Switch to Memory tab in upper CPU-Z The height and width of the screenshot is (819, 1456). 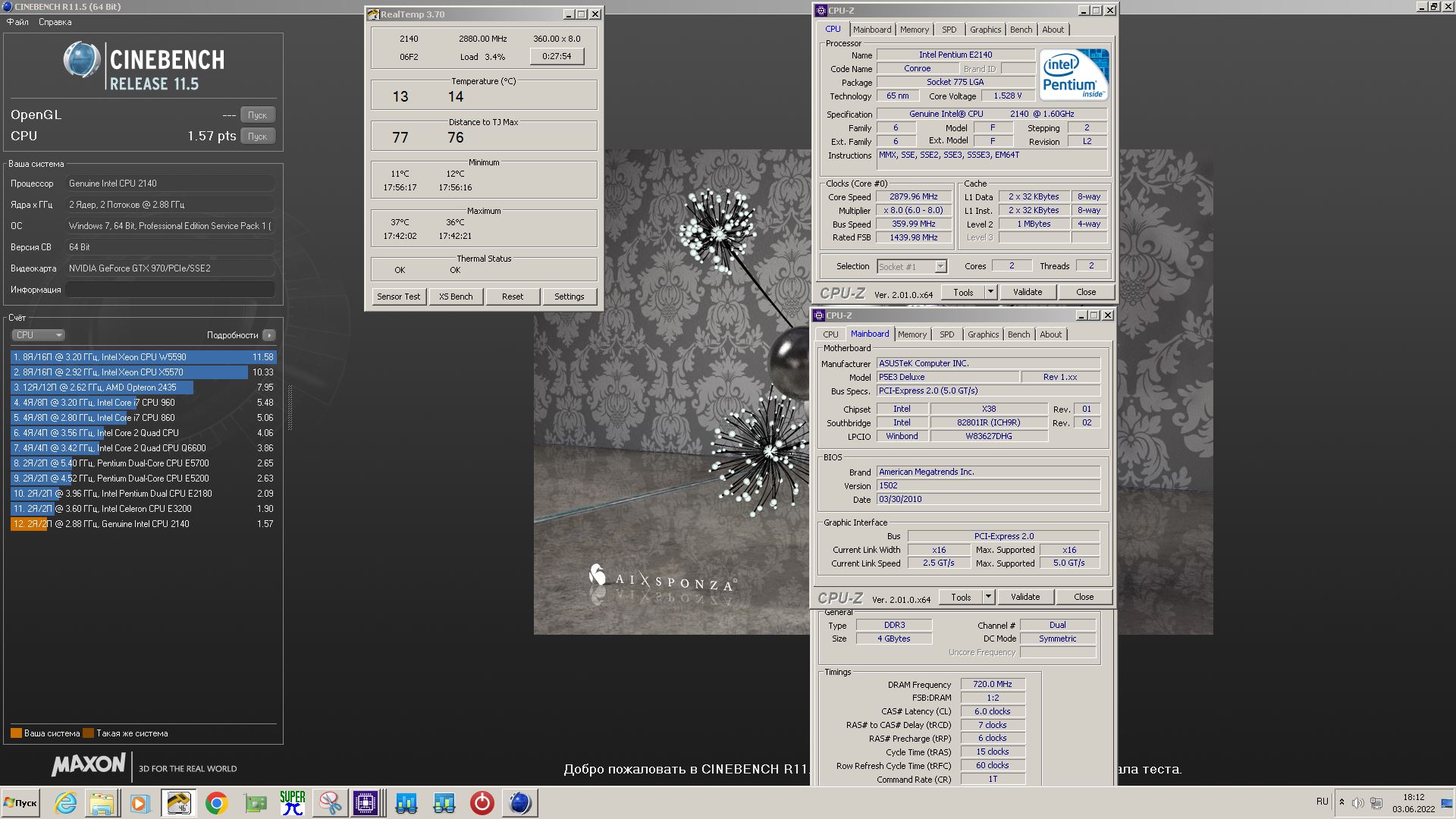(915, 30)
